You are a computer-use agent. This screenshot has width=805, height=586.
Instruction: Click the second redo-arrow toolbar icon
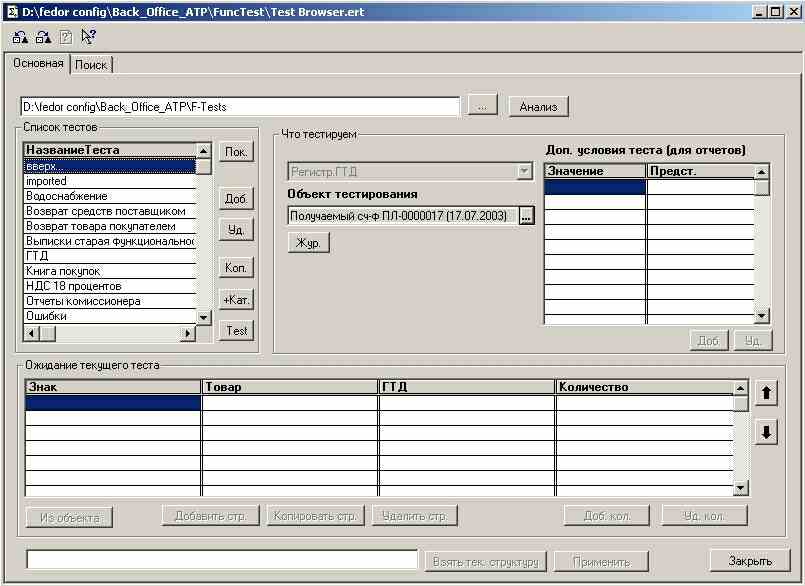43,38
